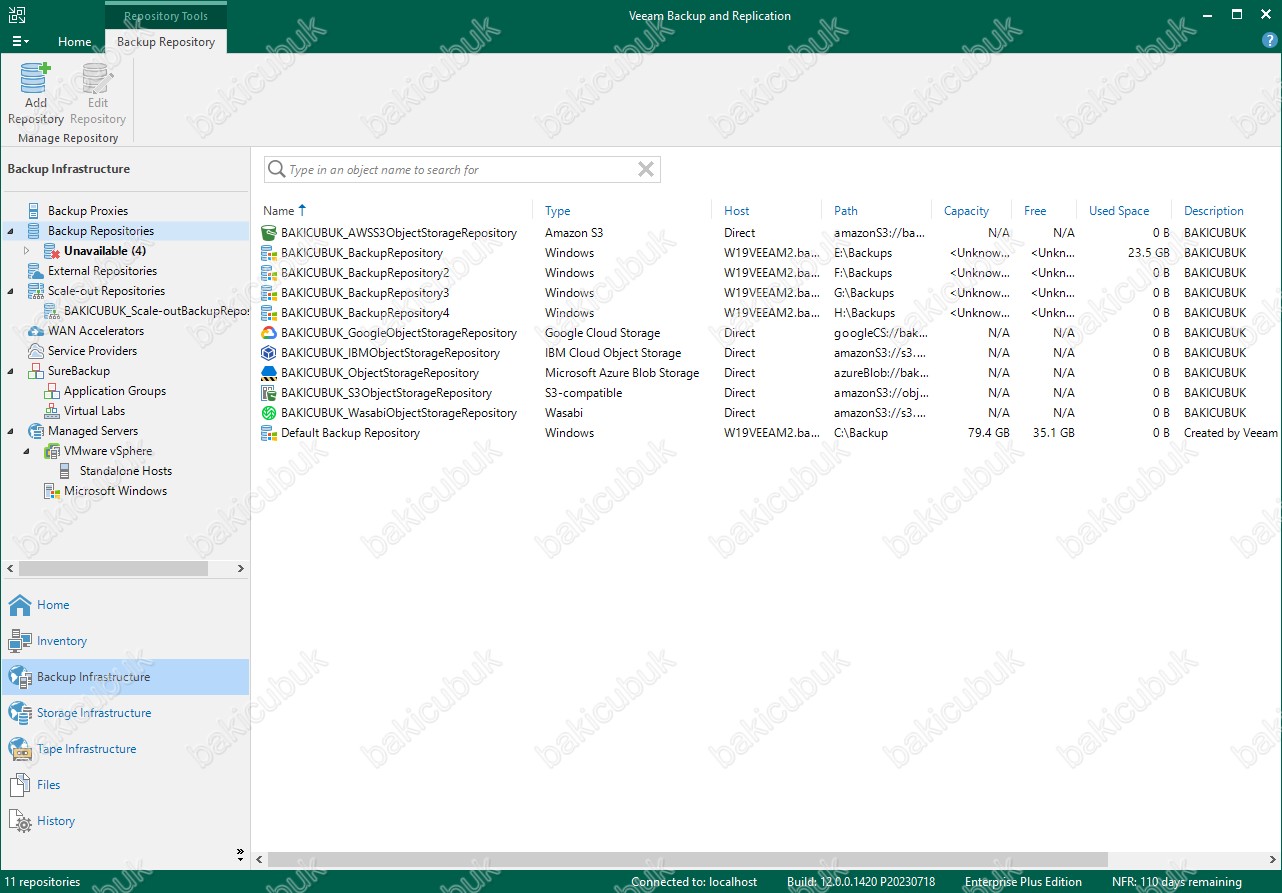Click the Wasabi repository row icon

[268, 413]
